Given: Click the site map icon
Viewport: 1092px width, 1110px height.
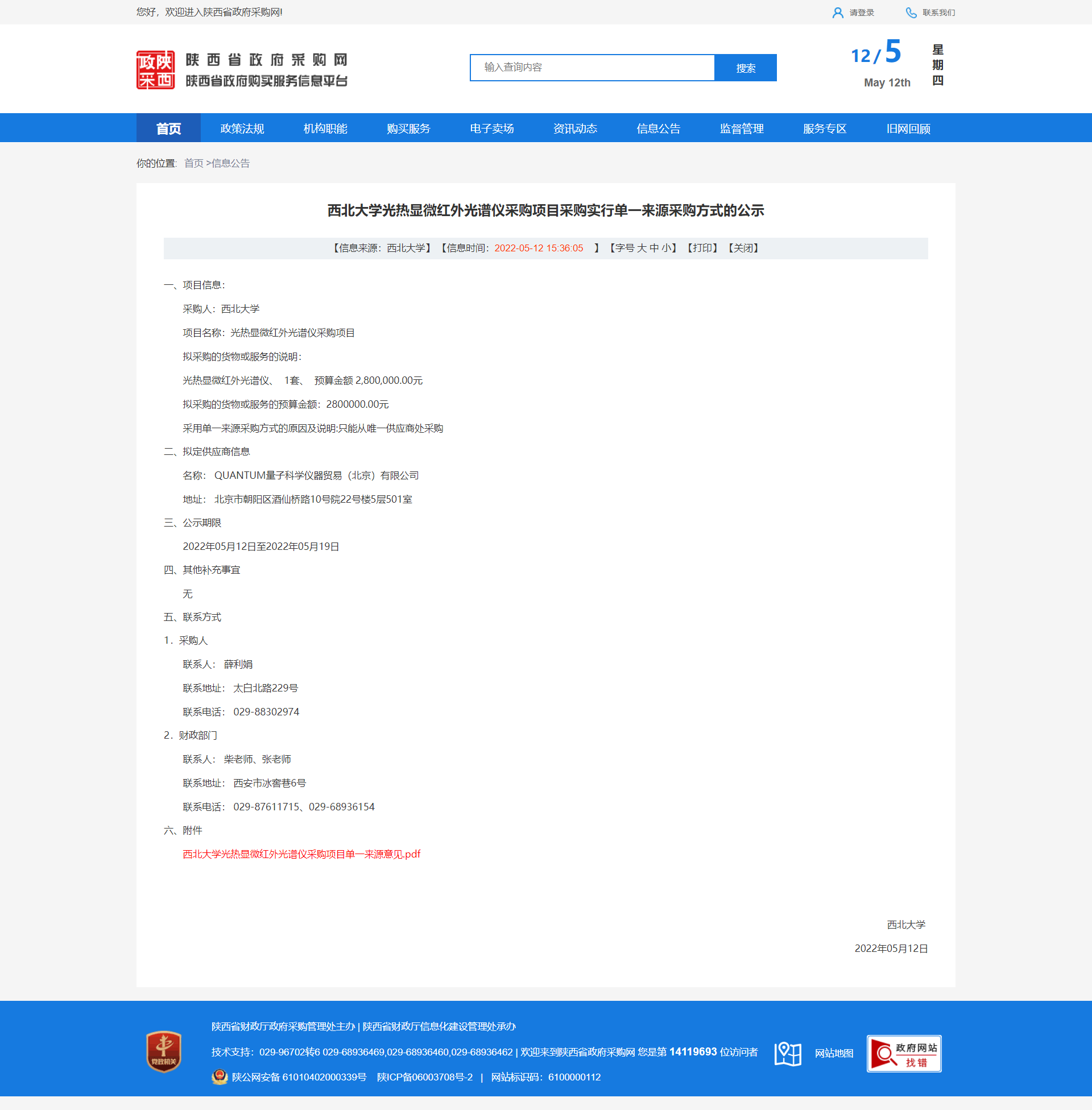Looking at the screenshot, I should coord(788,1053).
